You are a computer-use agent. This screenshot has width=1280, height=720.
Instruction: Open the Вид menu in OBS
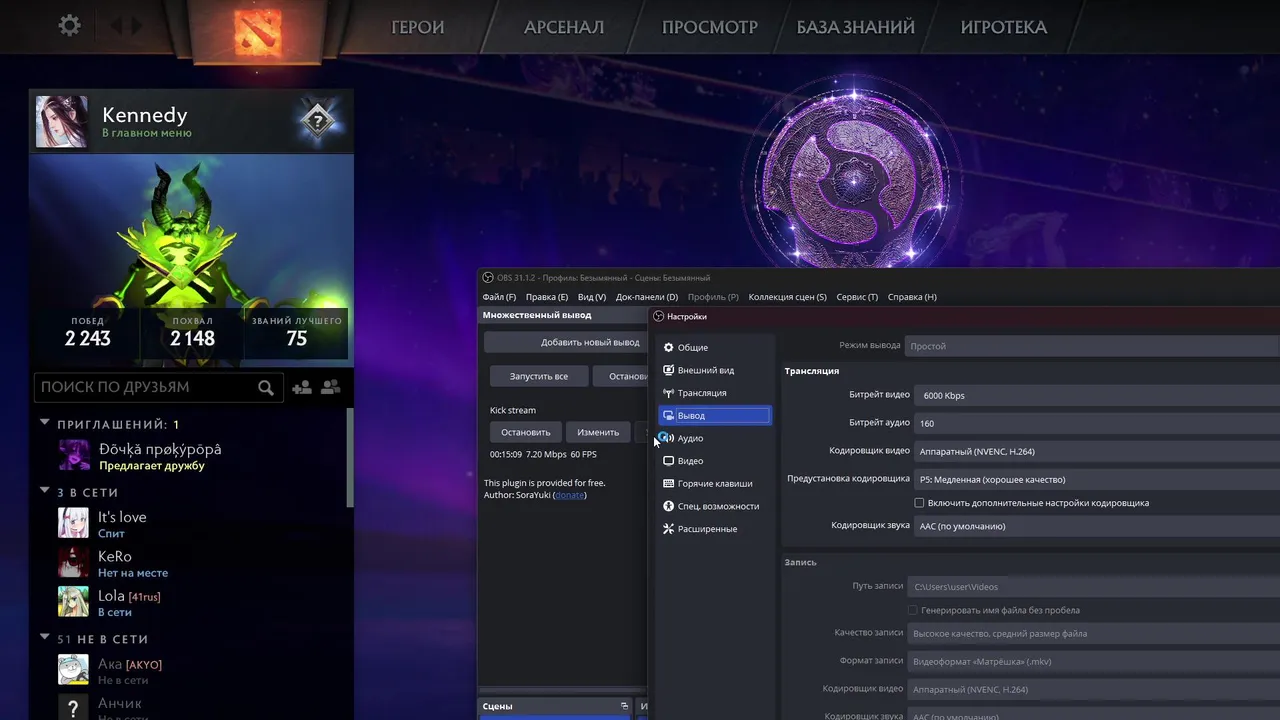pos(592,297)
